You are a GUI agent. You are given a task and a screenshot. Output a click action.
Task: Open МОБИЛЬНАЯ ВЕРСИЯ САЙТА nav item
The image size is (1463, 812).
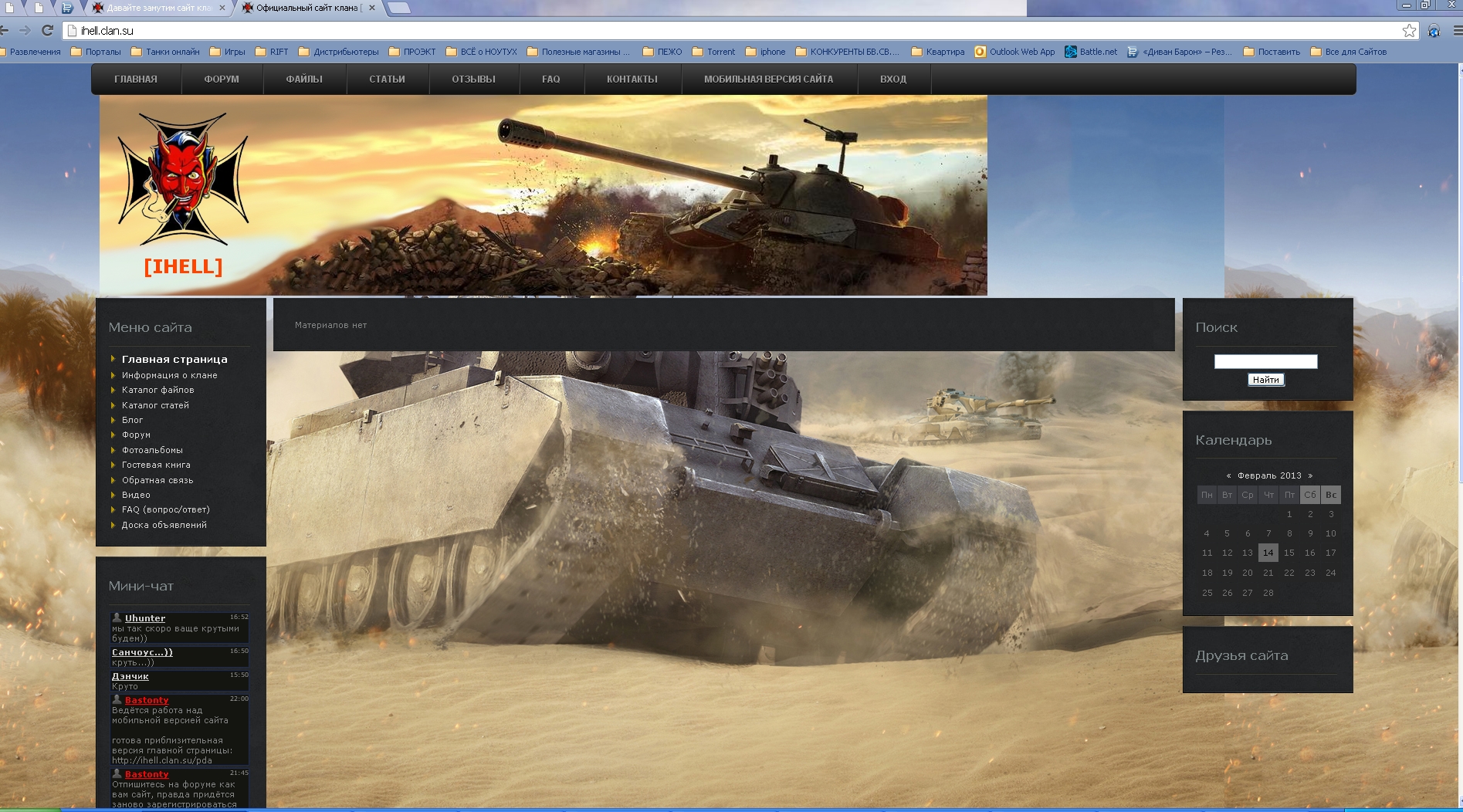coord(768,79)
